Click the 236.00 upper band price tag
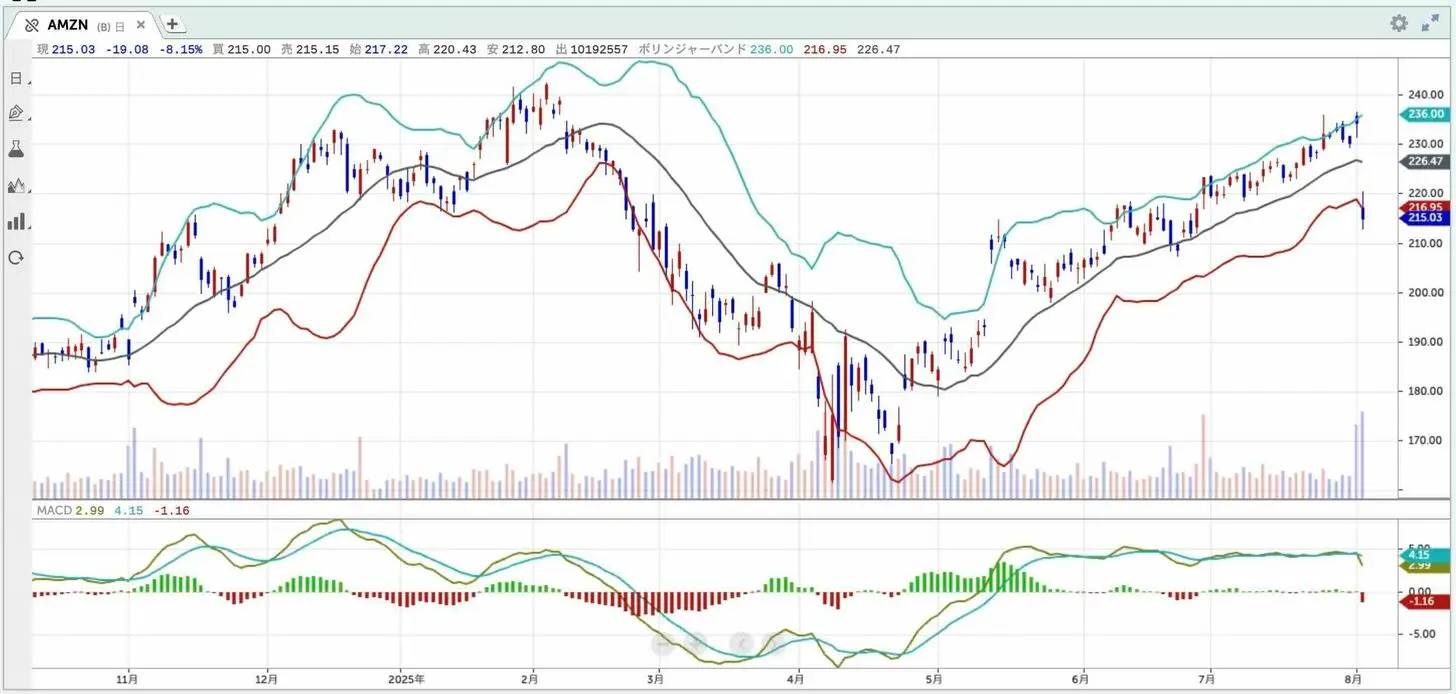Viewport: 1456px width, 694px height. [1423, 114]
